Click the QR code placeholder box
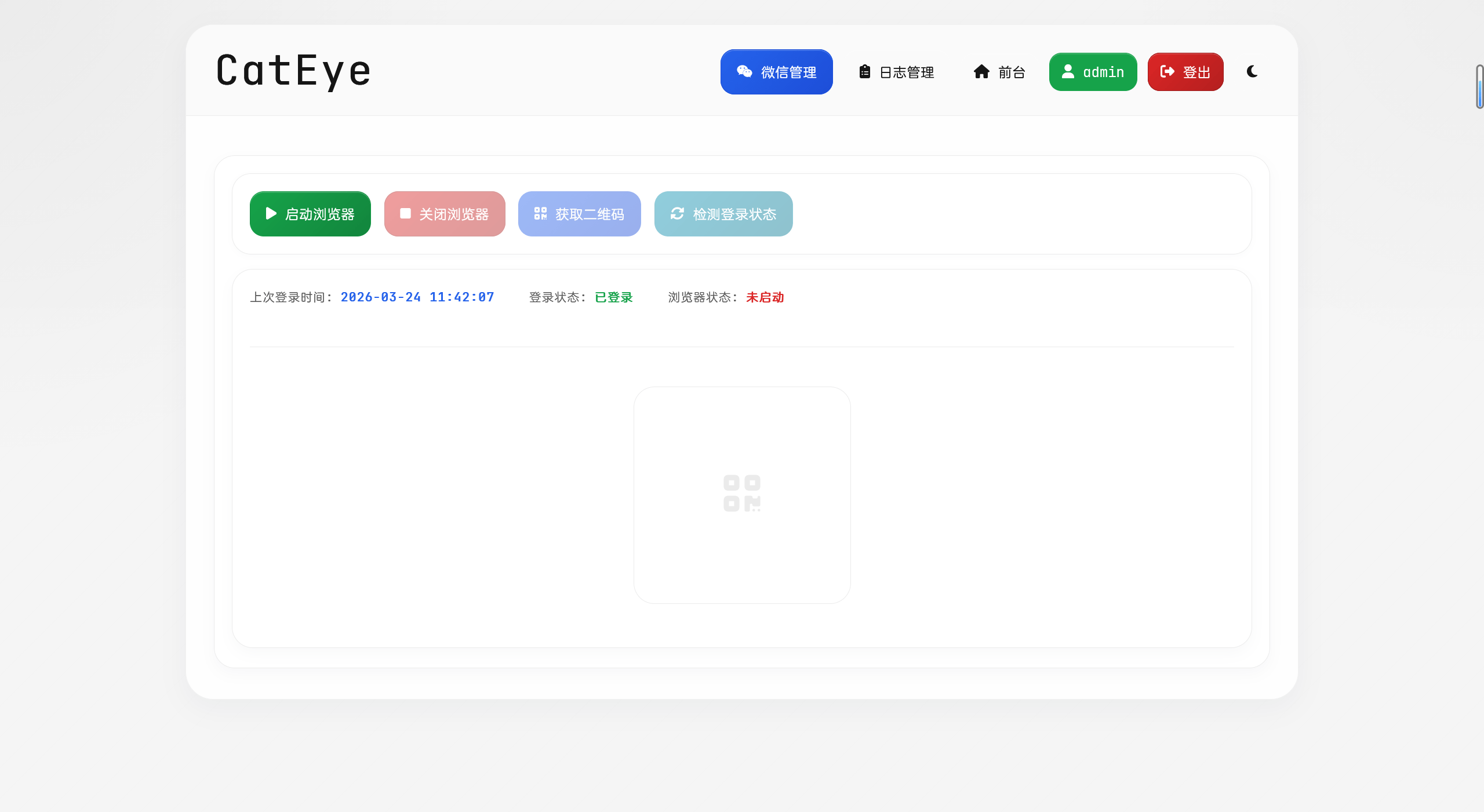This screenshot has height=812, width=1484. [741, 494]
